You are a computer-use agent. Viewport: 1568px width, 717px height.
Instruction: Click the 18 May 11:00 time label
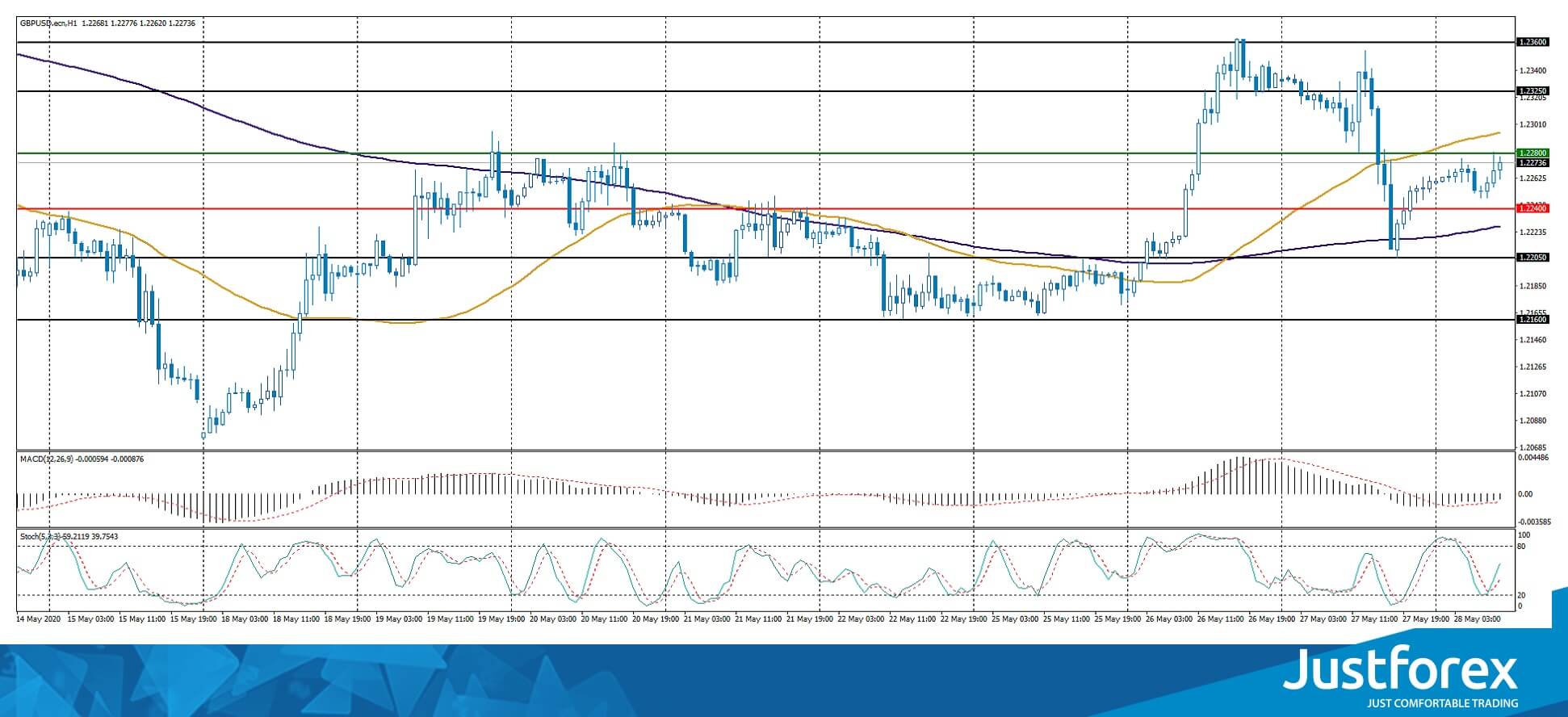coord(296,618)
